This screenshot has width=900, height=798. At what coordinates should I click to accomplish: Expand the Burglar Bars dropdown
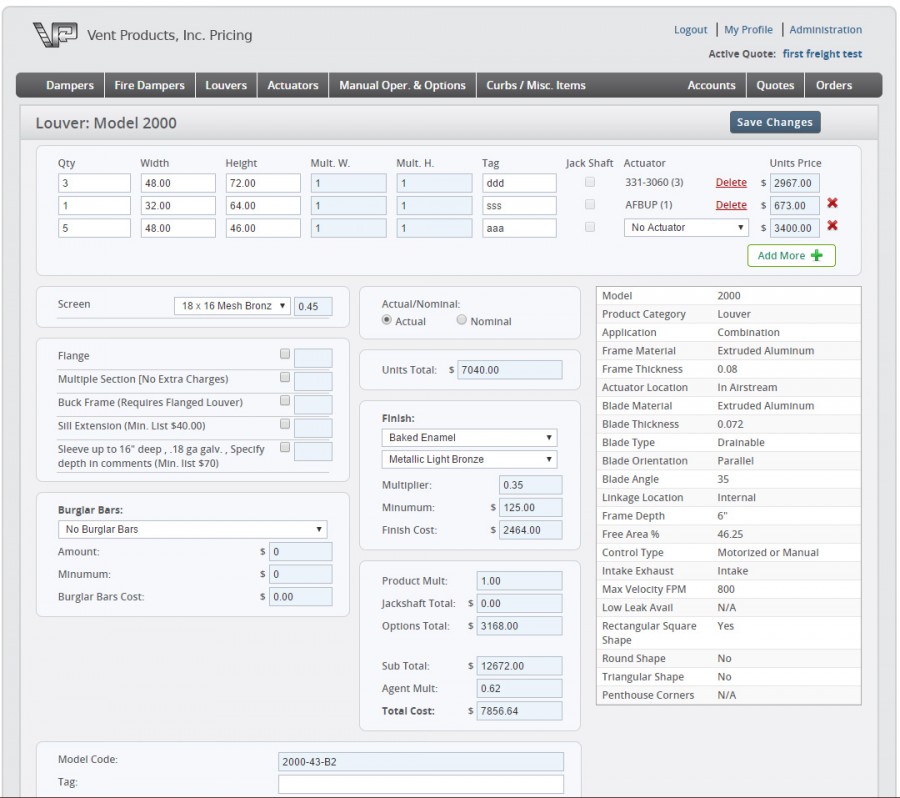pos(192,529)
